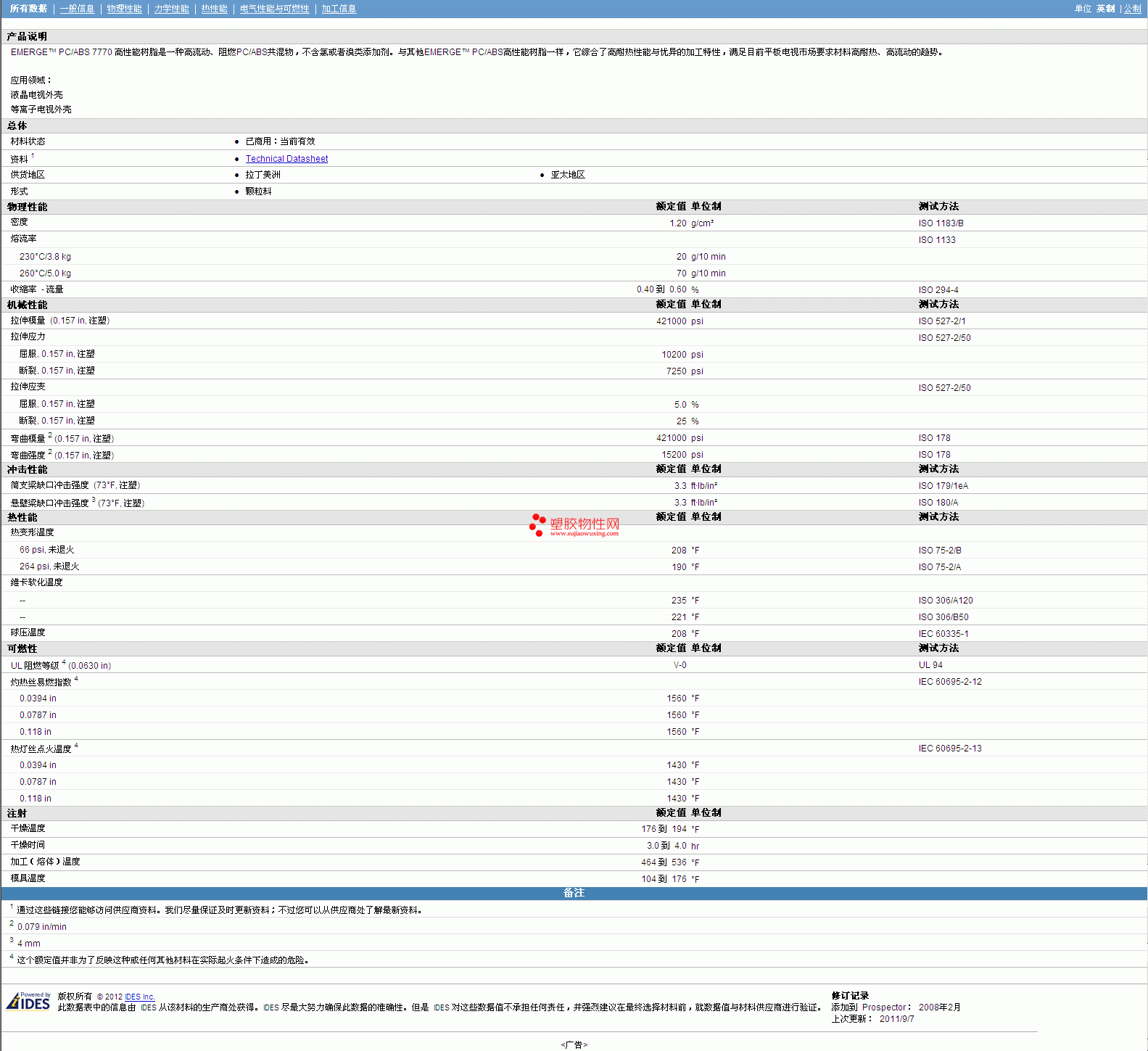This screenshot has height=1051, width=1148.
Task: Select footnote 0.079 in/min
Action: point(41,927)
